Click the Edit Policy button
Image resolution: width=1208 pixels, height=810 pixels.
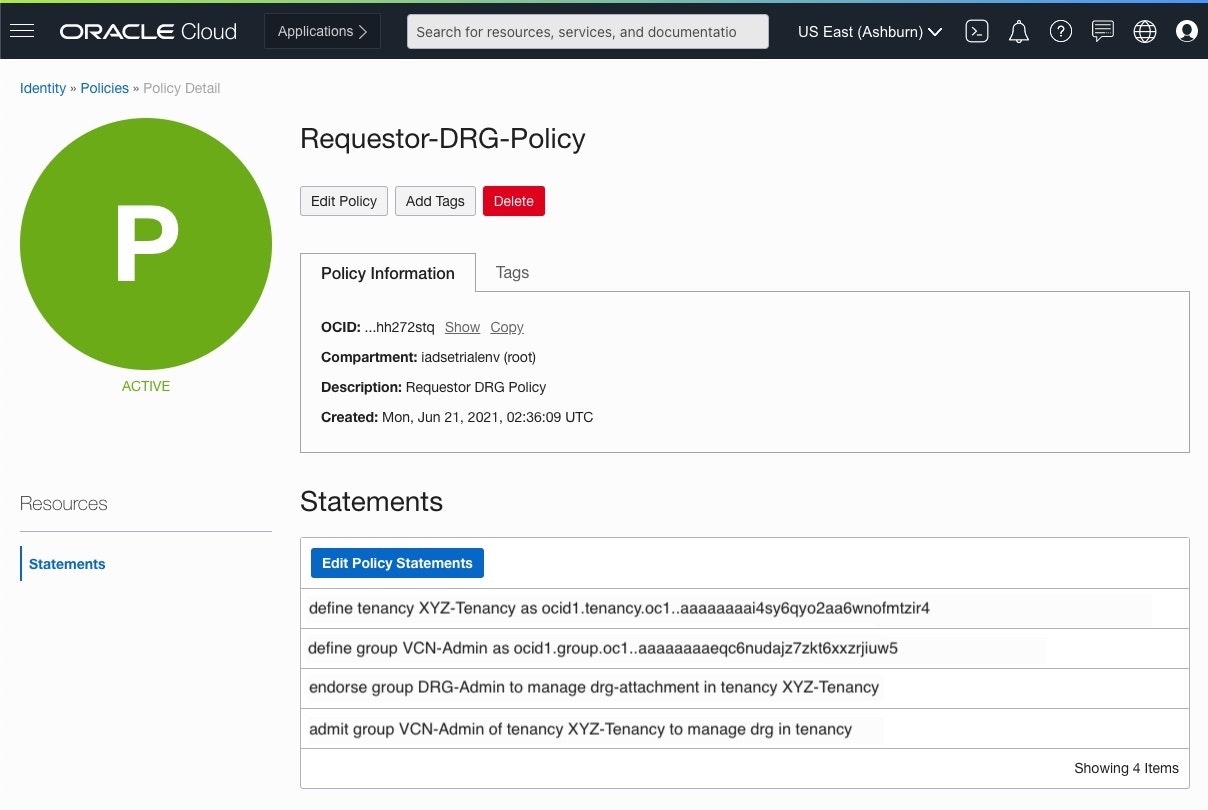click(344, 201)
